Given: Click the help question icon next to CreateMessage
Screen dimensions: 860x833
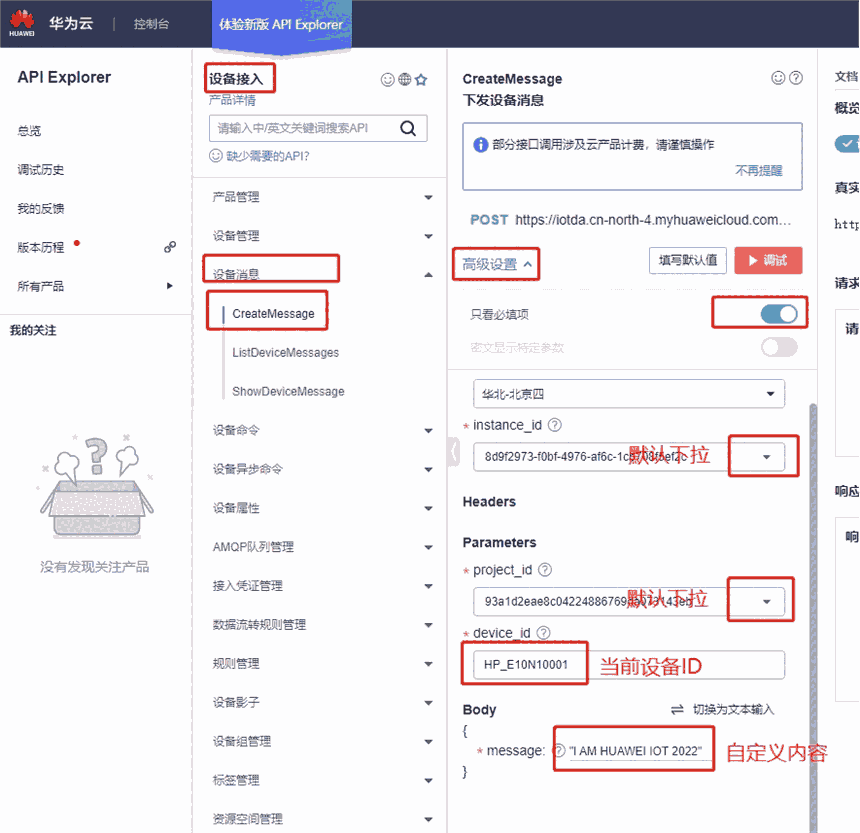Looking at the screenshot, I should pos(796,78).
